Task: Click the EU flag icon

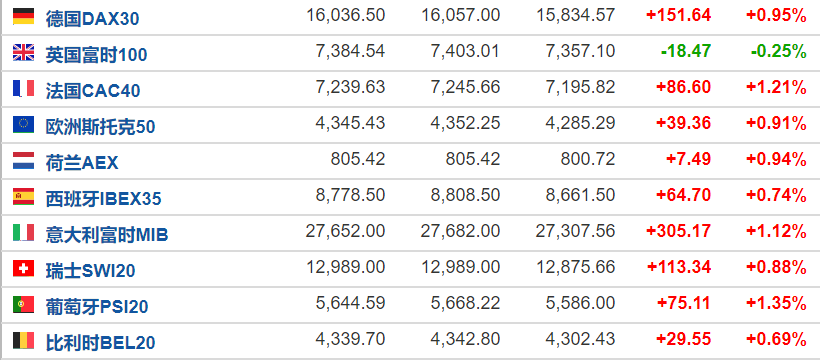Action: [x=24, y=125]
